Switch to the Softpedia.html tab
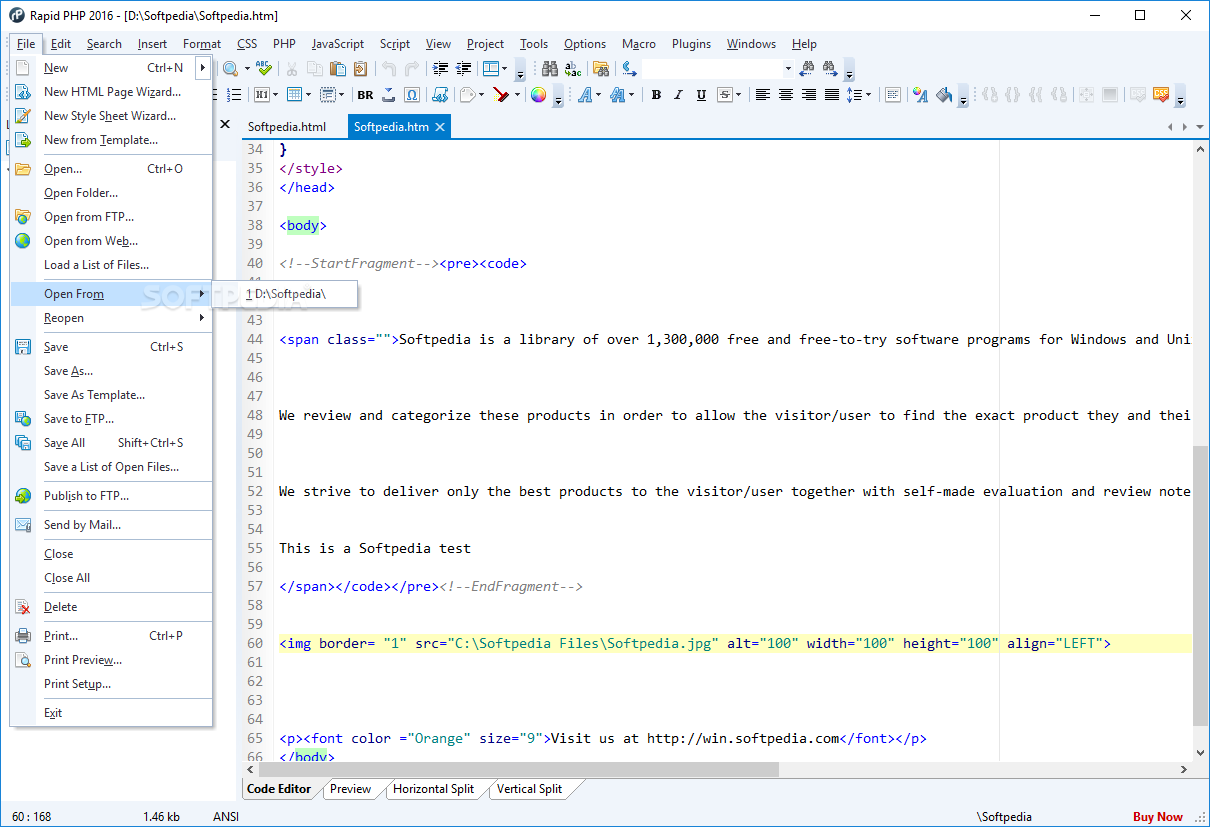Viewport: 1210px width, 827px height. tap(287, 127)
